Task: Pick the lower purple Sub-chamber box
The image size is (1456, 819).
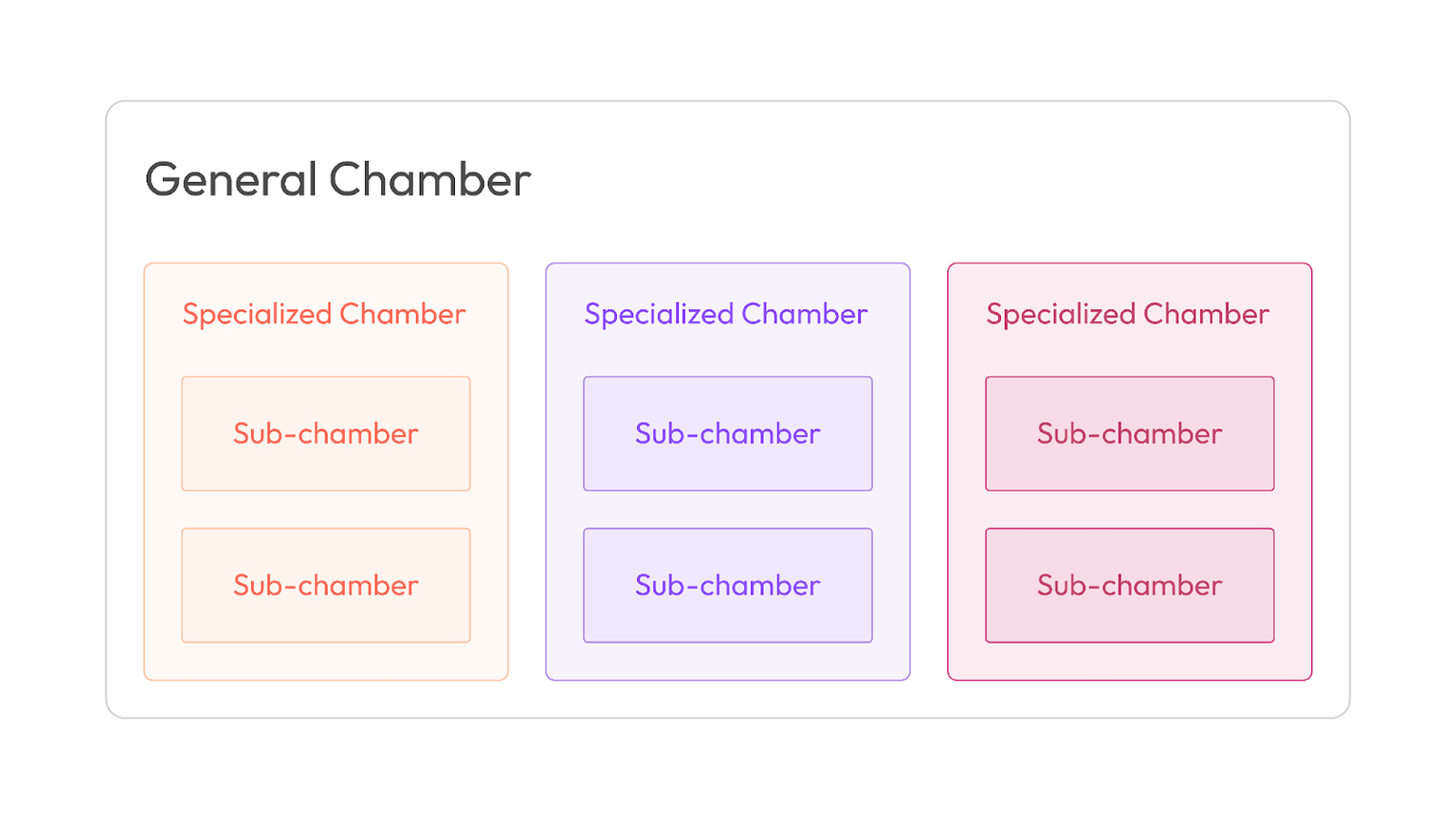Action: point(728,585)
